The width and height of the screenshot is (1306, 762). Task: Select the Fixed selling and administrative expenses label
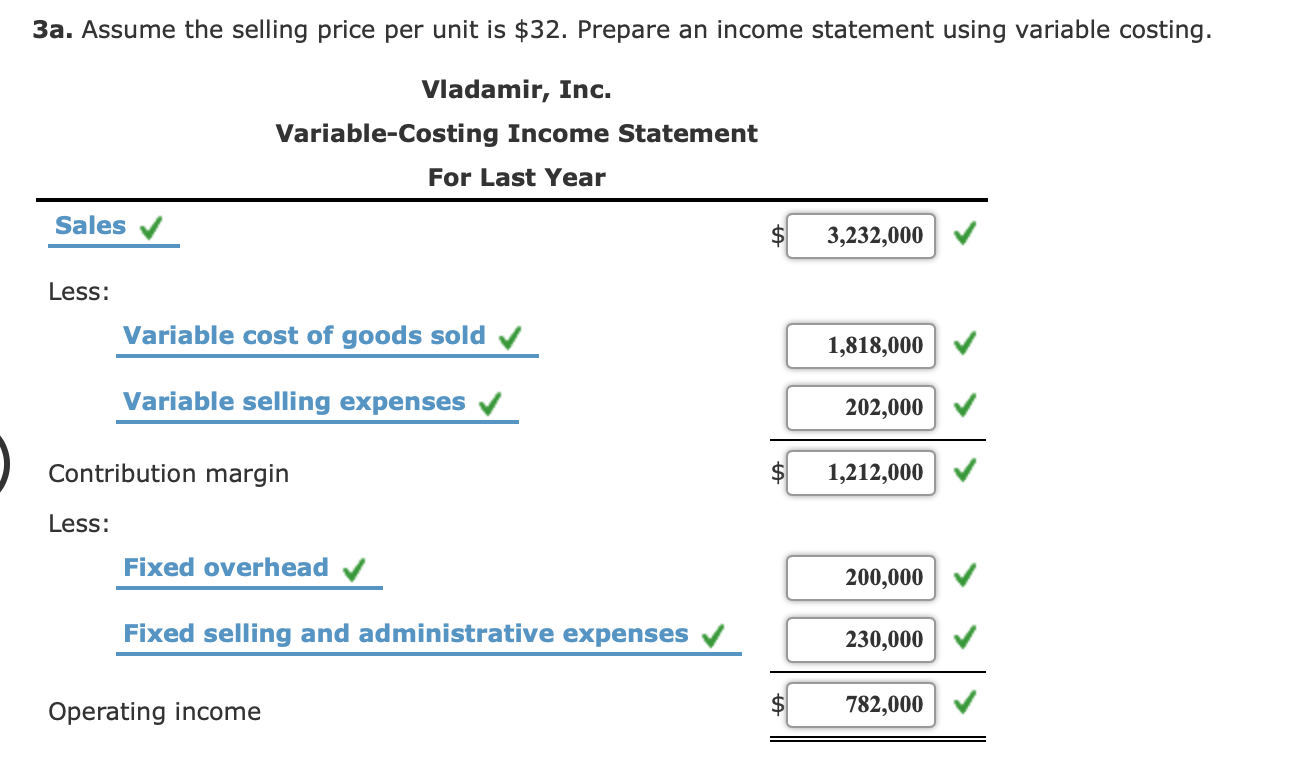[x=404, y=633]
